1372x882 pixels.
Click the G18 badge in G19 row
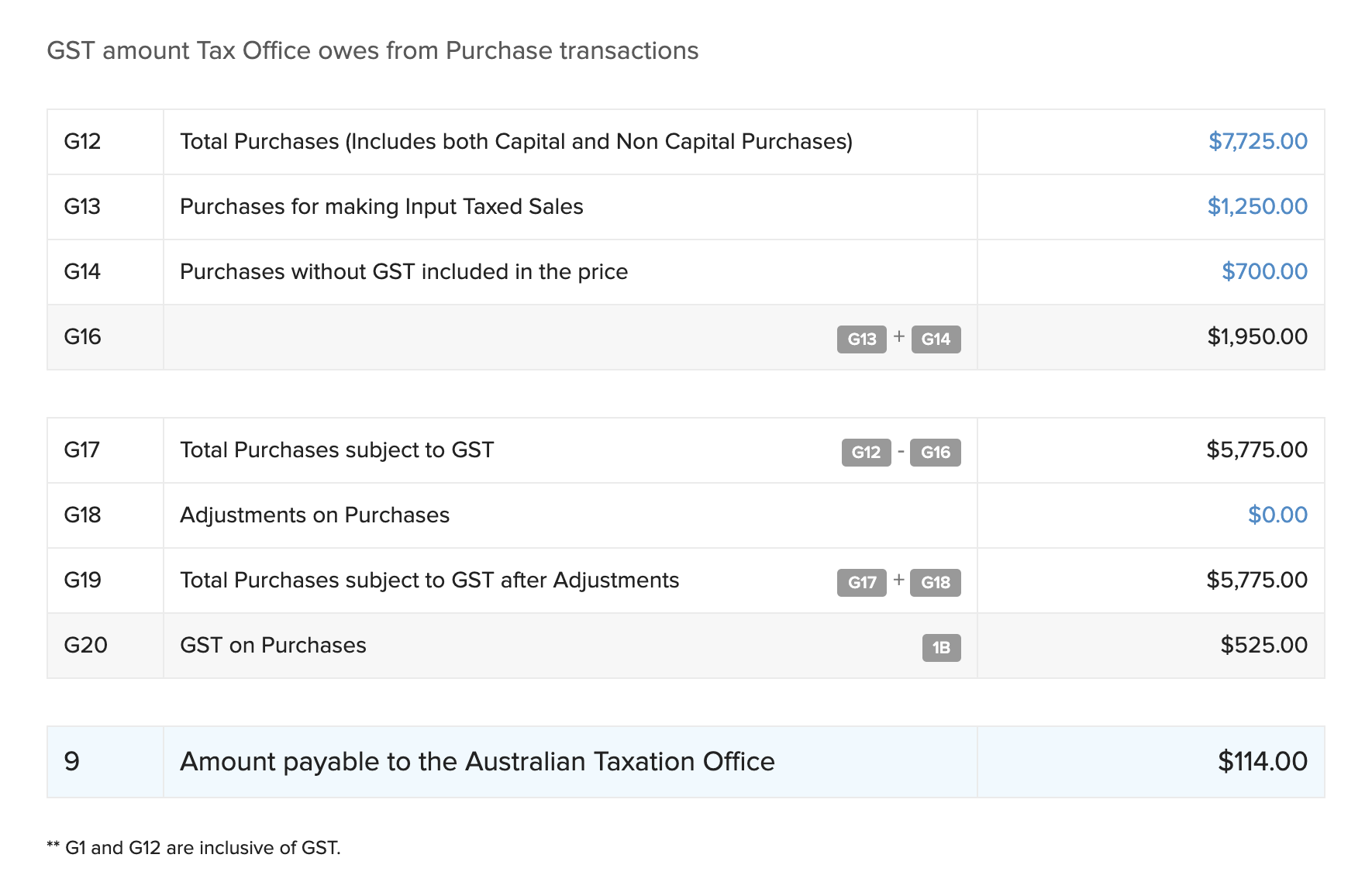[x=935, y=582]
